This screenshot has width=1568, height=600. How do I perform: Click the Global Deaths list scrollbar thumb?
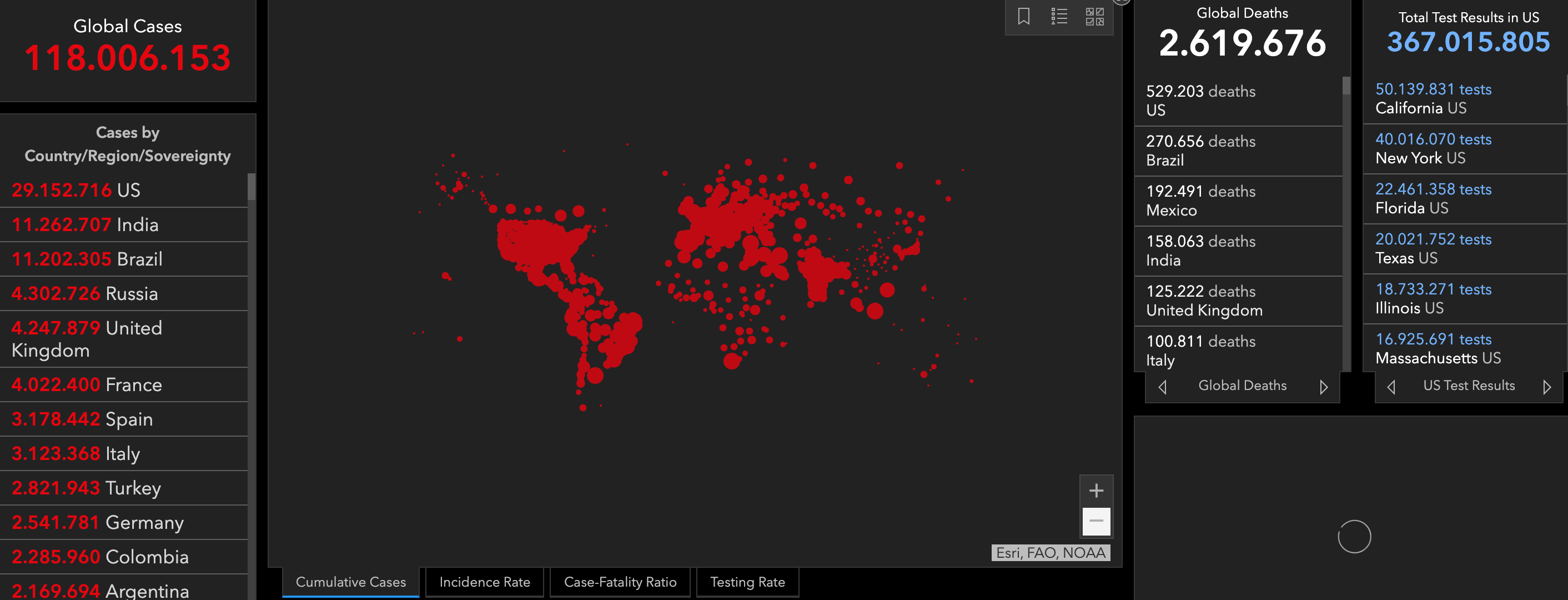(1346, 86)
